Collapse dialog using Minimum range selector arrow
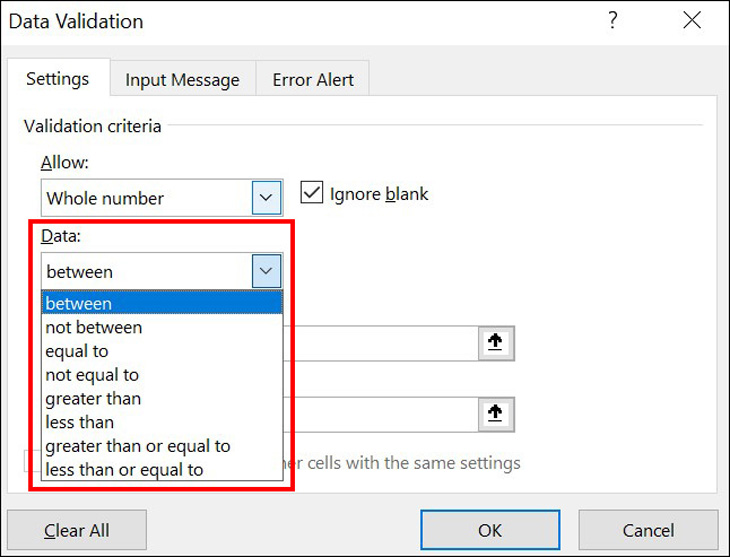 [x=495, y=343]
